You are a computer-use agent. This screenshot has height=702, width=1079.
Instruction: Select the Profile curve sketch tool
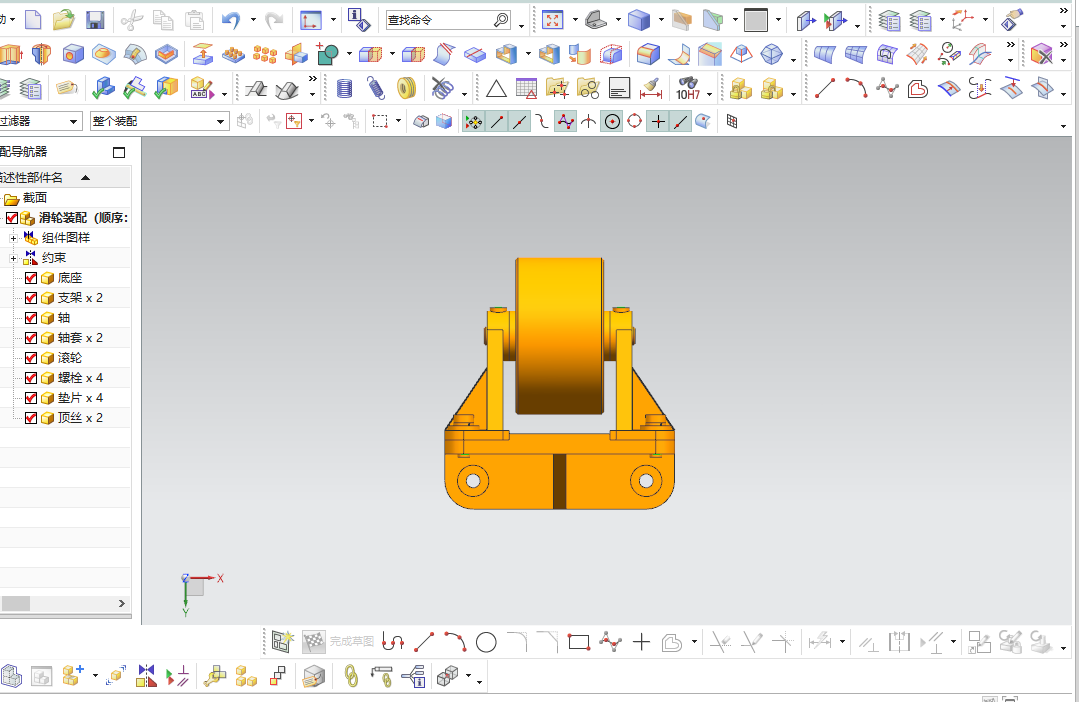point(392,643)
